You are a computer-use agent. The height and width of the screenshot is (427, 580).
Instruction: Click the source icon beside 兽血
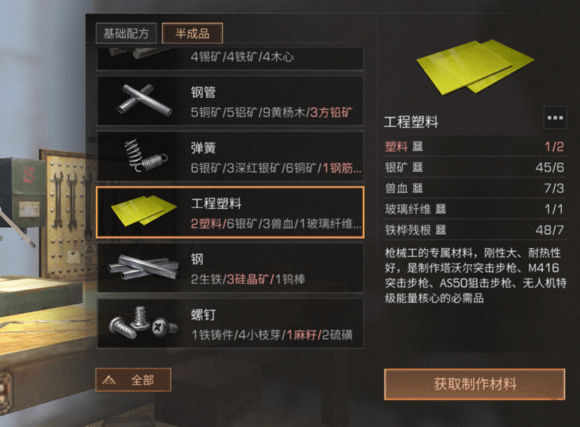tap(418, 188)
